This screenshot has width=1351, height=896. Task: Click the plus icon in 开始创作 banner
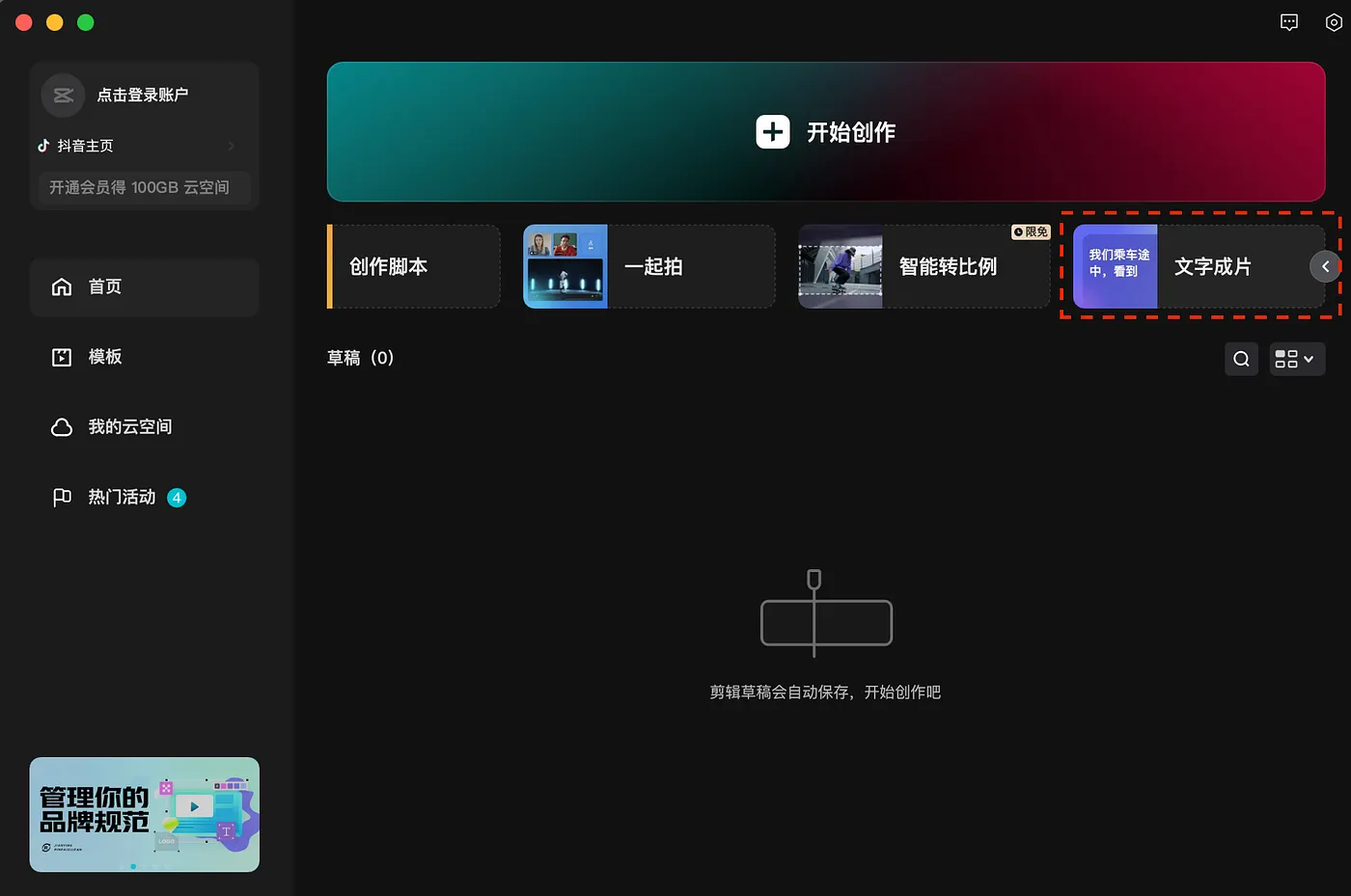773,132
